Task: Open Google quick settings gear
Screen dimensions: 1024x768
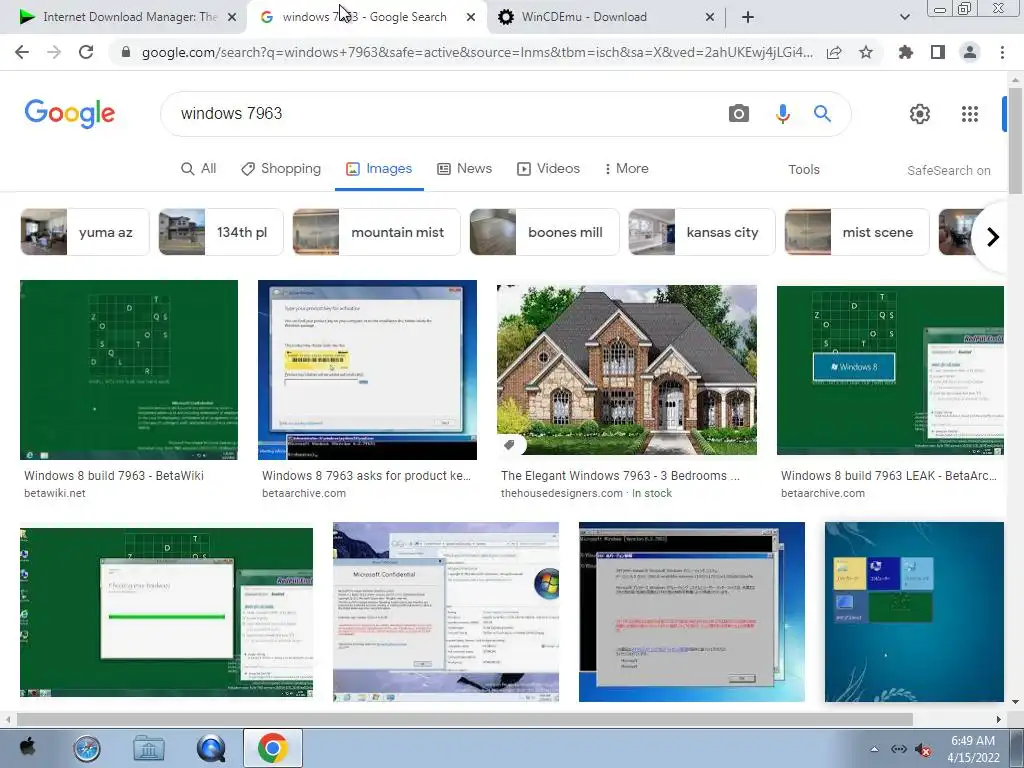Action: [920, 114]
